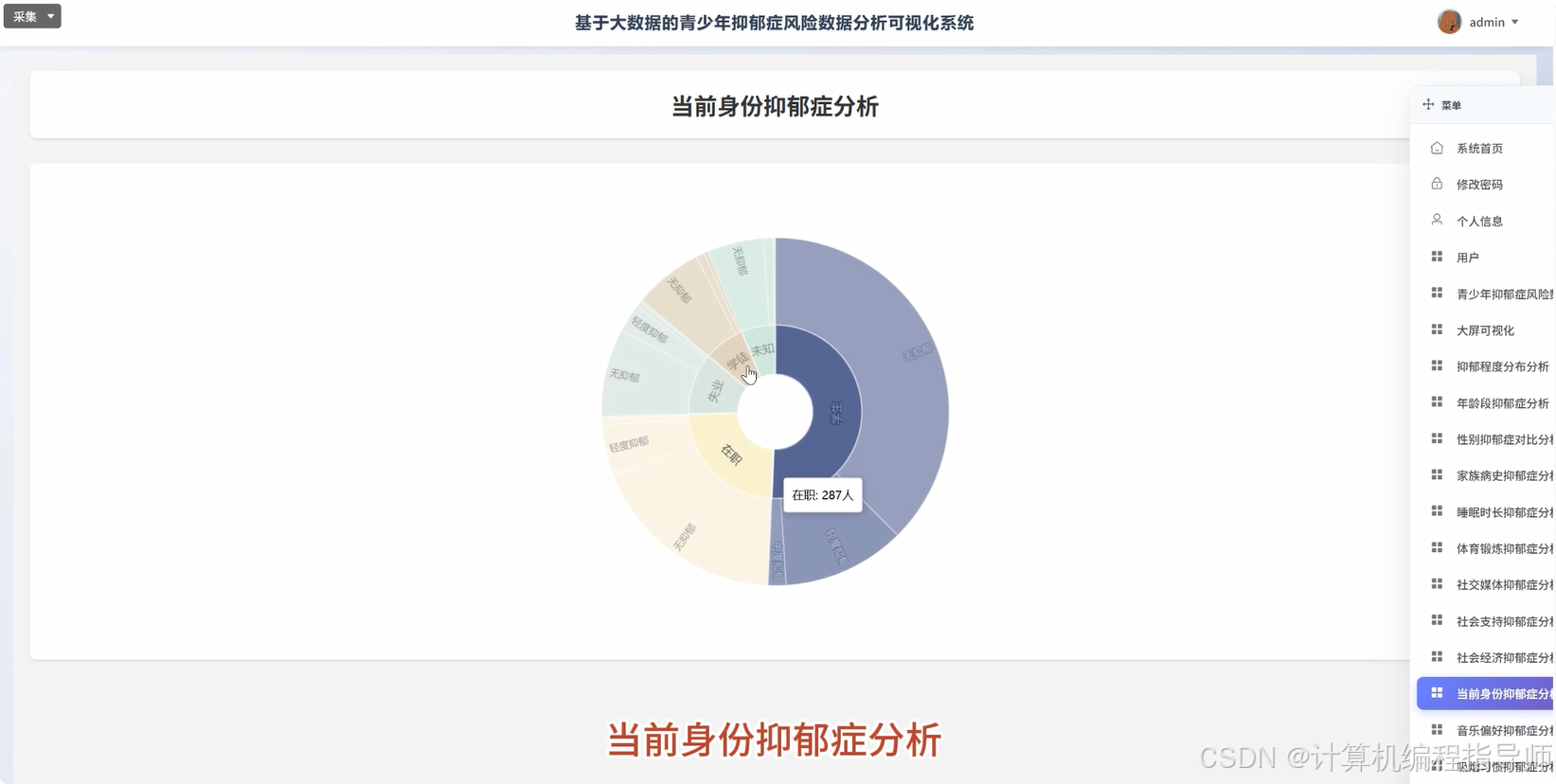Click the grid icon beside 社会支持抑郁症分析
Screen dimensions: 1556x784
coord(1437,620)
